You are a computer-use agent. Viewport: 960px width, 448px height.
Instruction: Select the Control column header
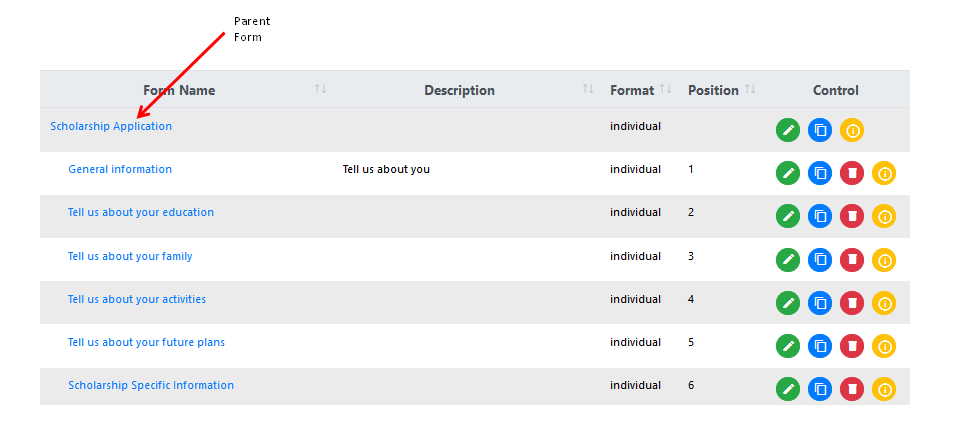click(x=835, y=90)
